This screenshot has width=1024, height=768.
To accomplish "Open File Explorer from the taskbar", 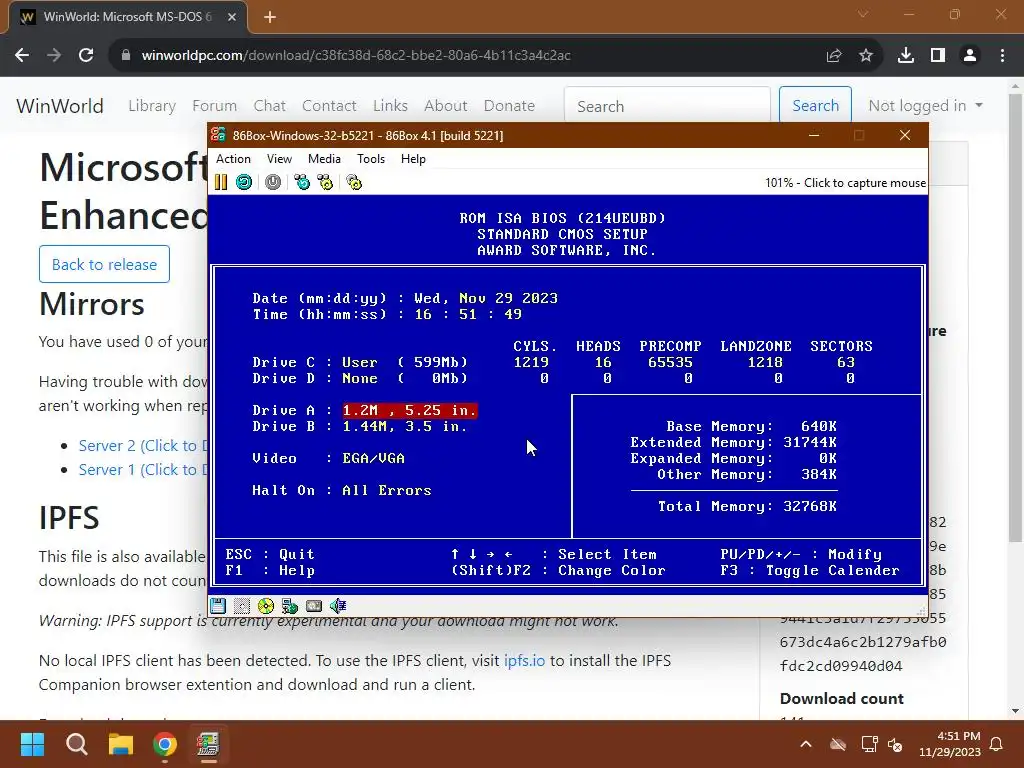I will pyautogui.click(x=121, y=744).
